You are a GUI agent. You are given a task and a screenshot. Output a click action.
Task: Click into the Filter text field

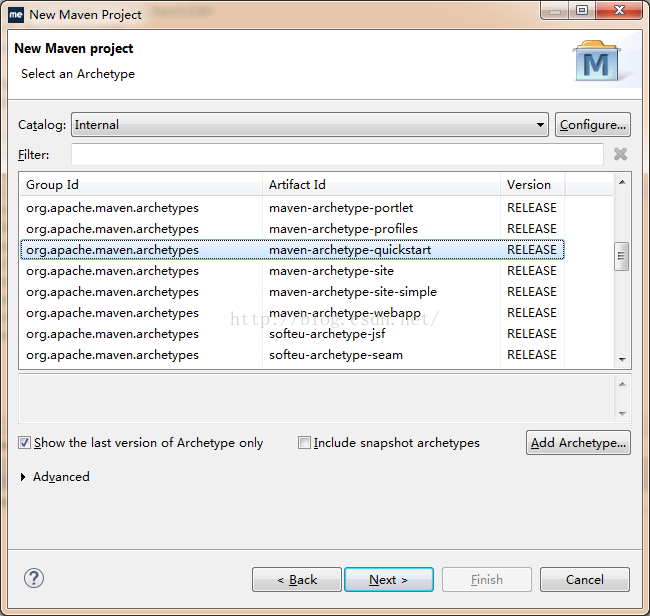pos(337,155)
